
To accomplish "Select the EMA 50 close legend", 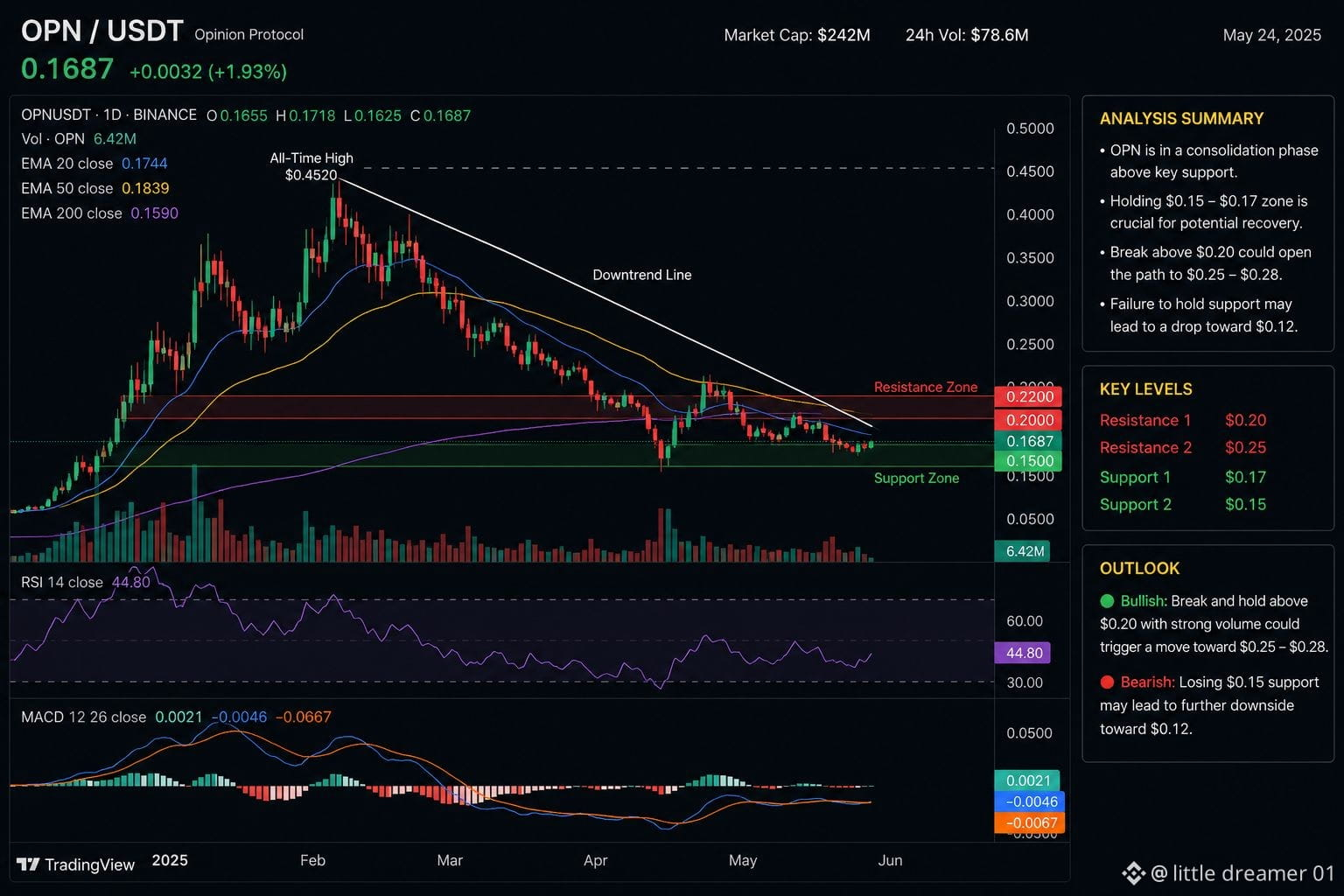I will (x=95, y=188).
